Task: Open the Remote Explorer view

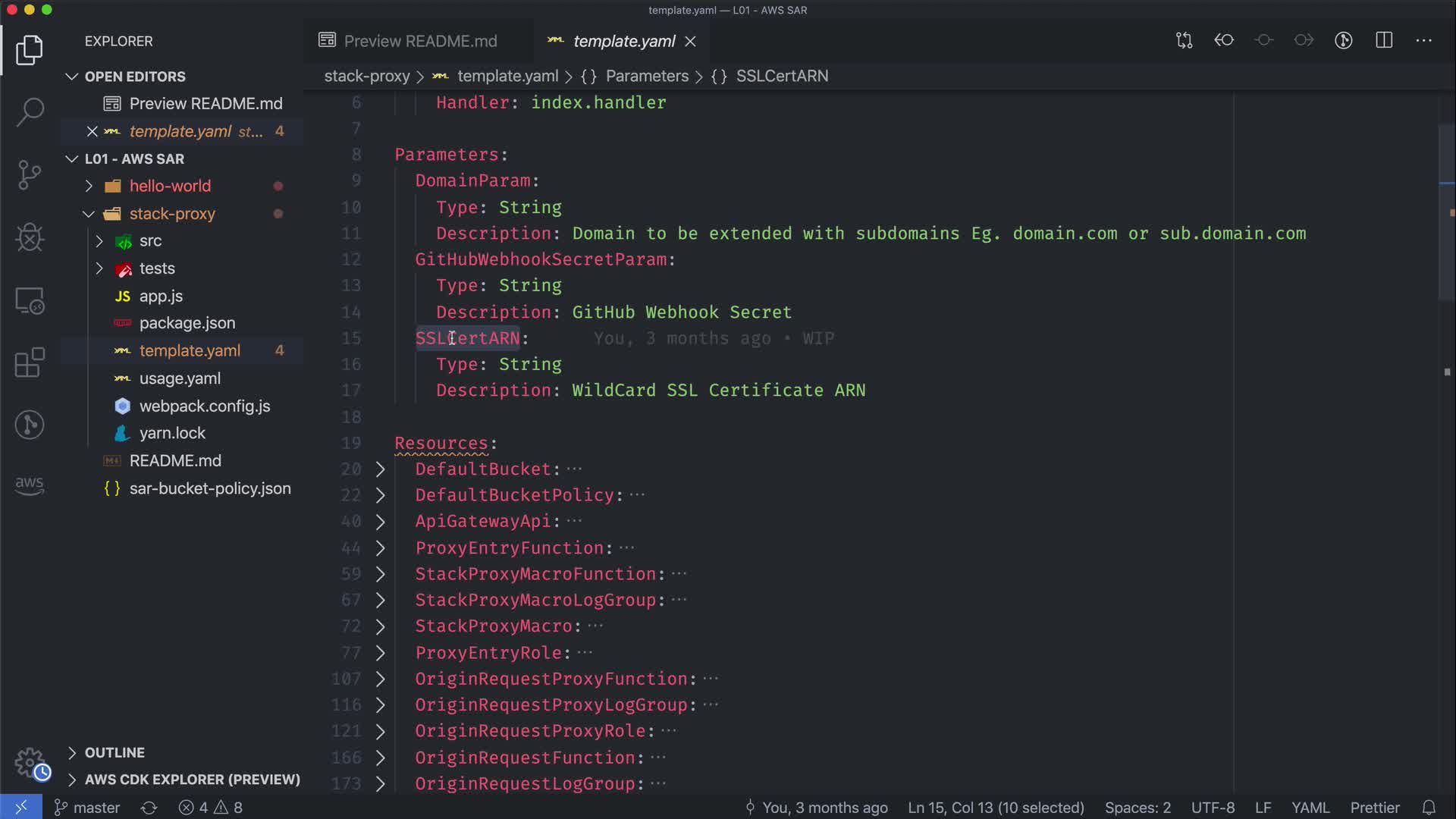Action: click(x=30, y=301)
